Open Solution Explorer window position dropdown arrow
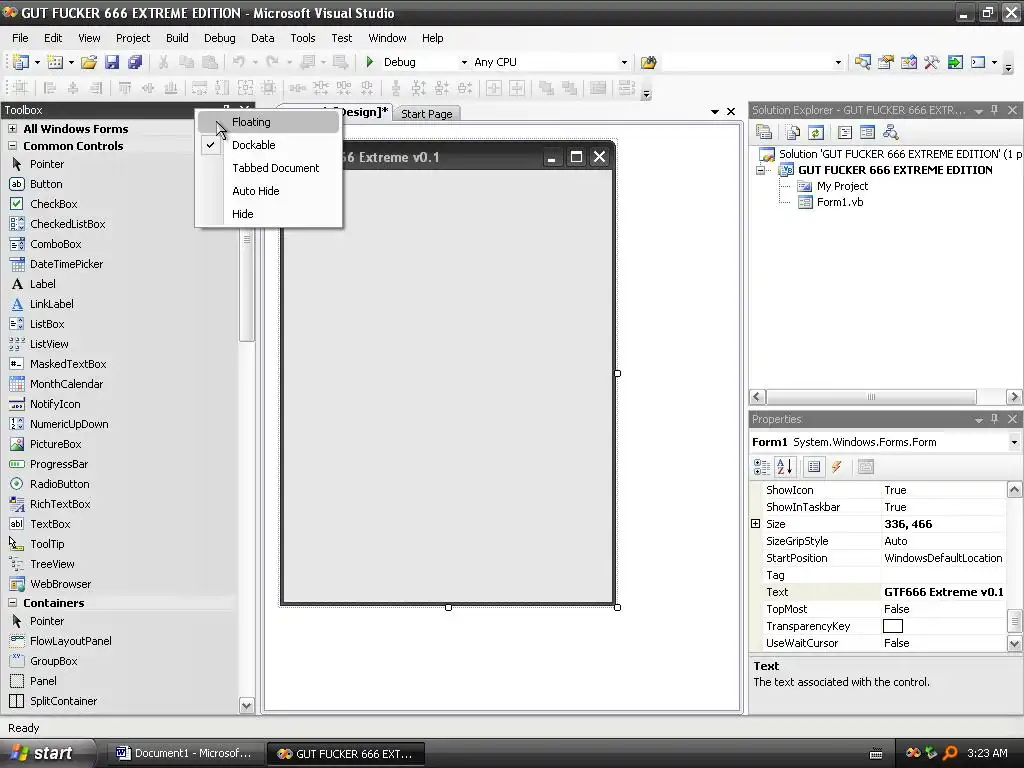1024x768 pixels. click(x=978, y=111)
